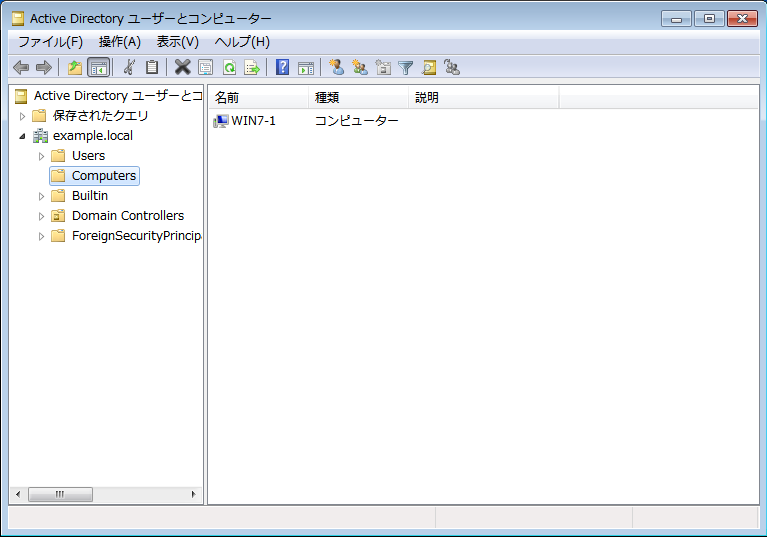This screenshot has width=767, height=537.
Task: Collapse the example.local domain node
Action: tap(22, 136)
